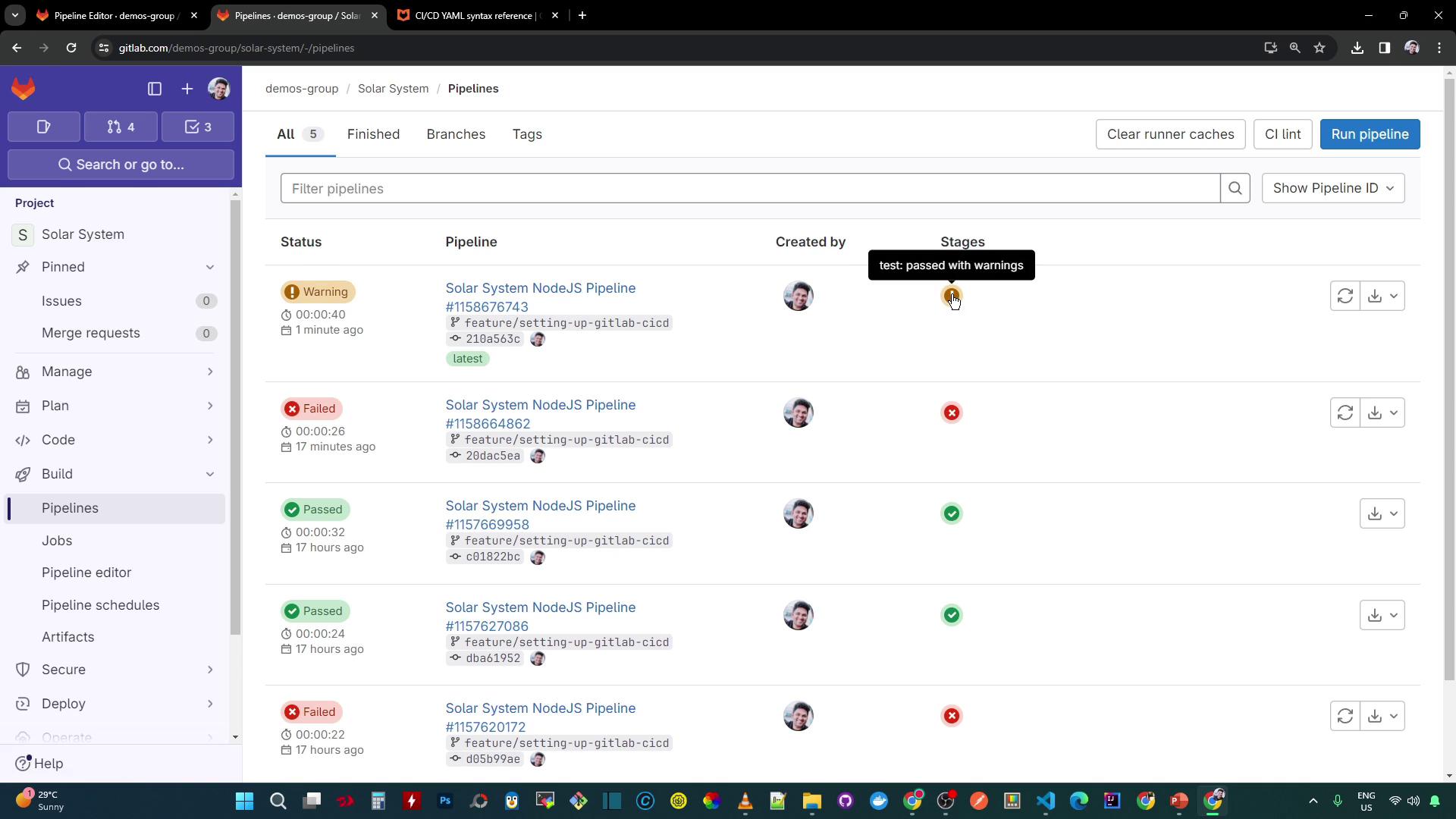The width and height of the screenshot is (1456, 819).
Task: Click in the Filter pipelines input
Action: pos(749,188)
